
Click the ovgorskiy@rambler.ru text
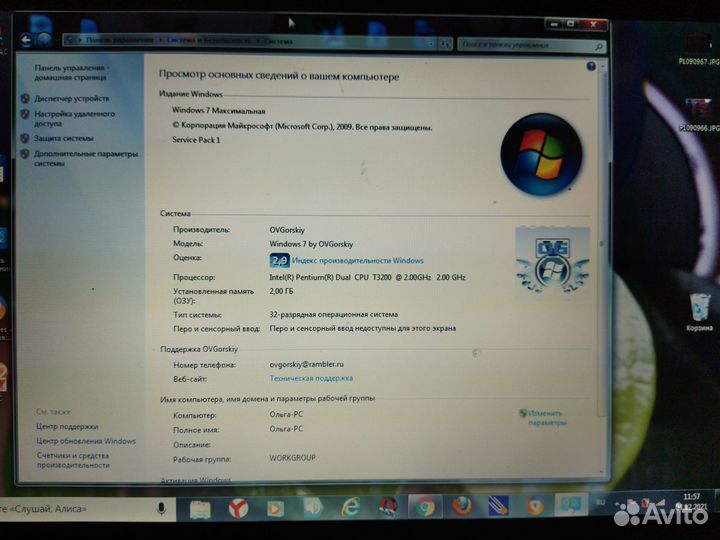[306, 364]
